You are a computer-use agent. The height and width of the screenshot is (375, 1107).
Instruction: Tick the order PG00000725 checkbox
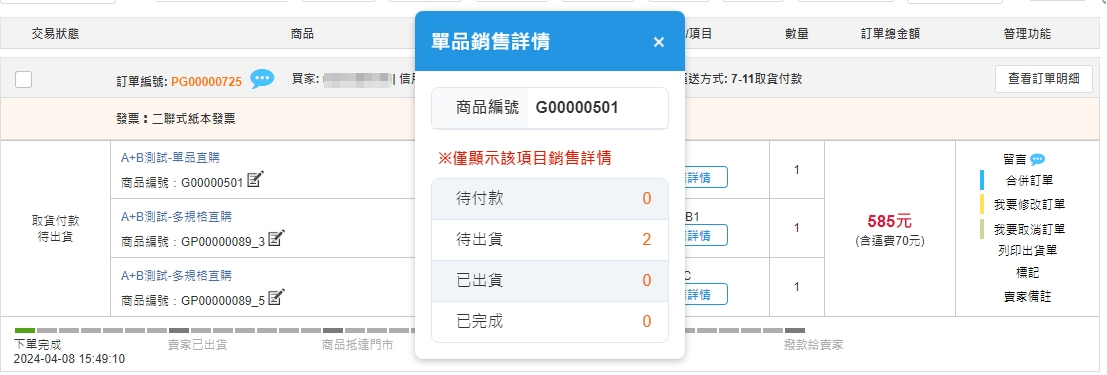coord(23,79)
